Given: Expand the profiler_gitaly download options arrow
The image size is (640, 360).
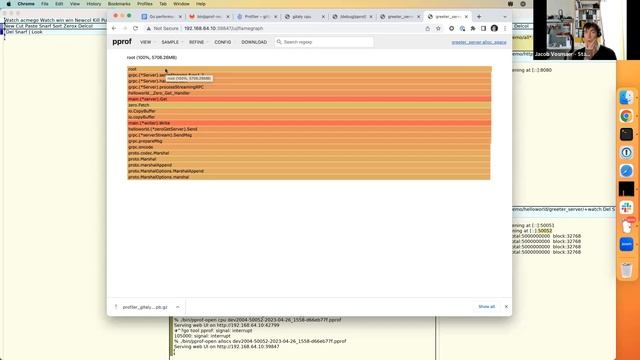Looking at the screenshot, I should tap(178, 307).
